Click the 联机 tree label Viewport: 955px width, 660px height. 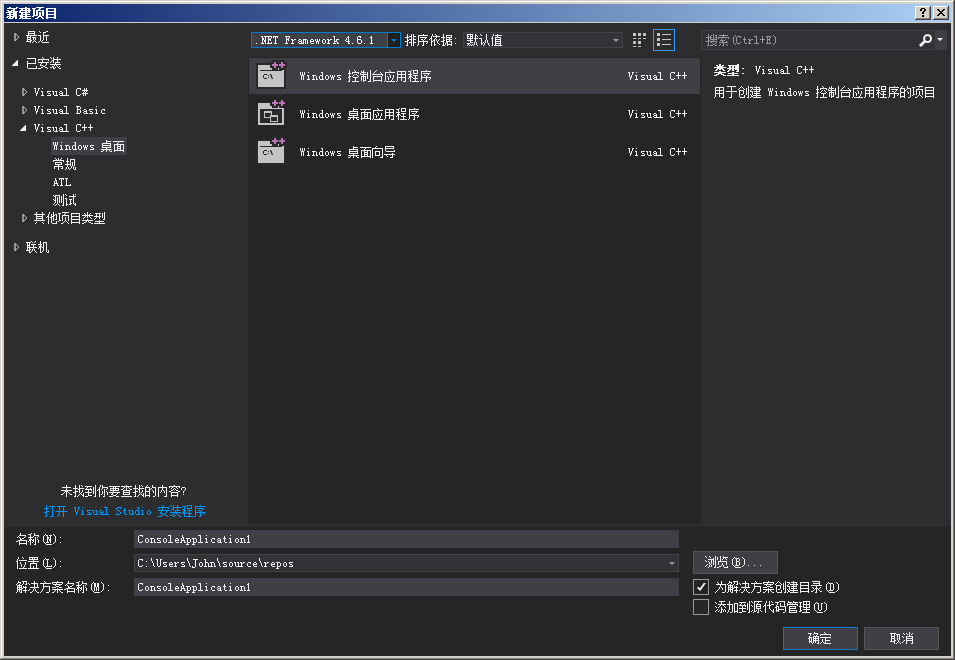(x=37, y=247)
